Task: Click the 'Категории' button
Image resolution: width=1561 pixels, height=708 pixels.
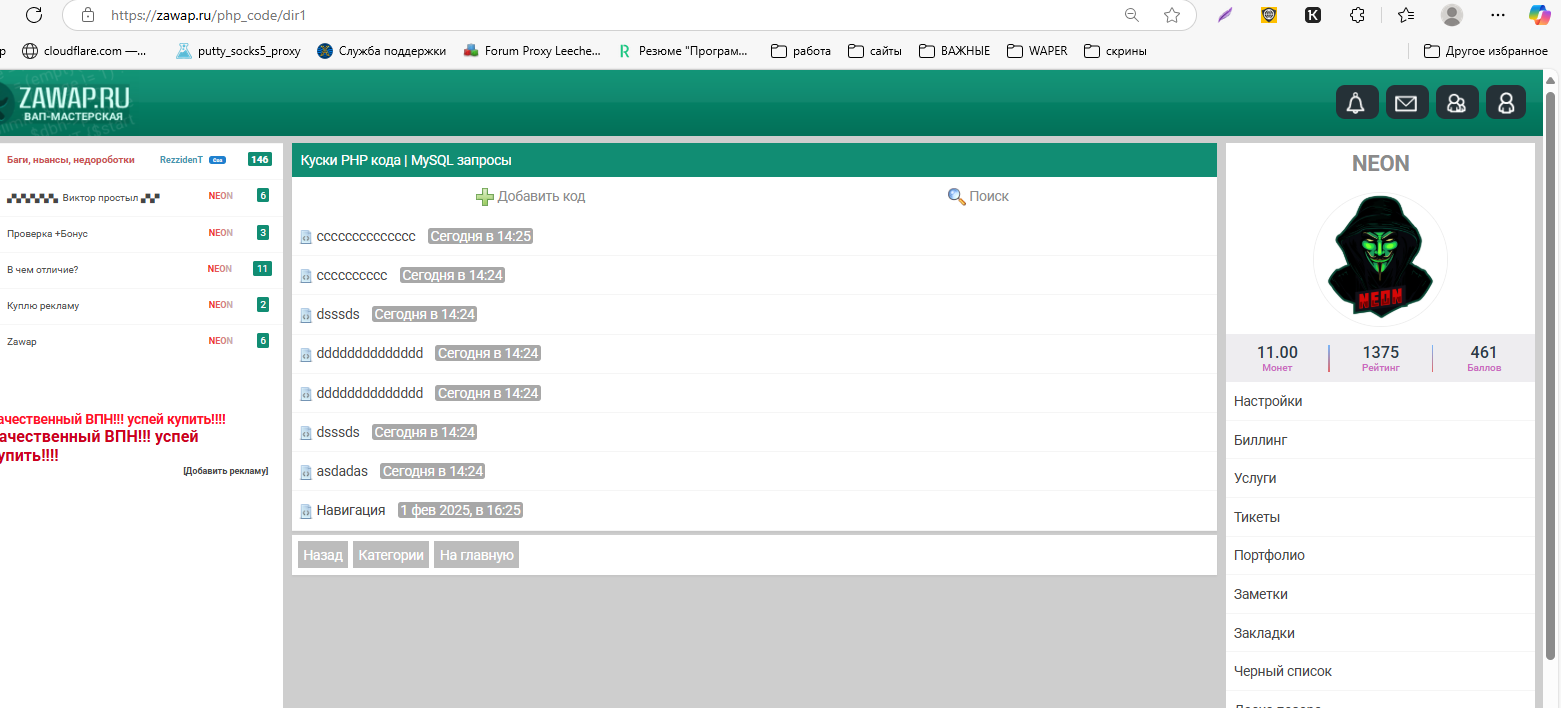Action: 391,555
